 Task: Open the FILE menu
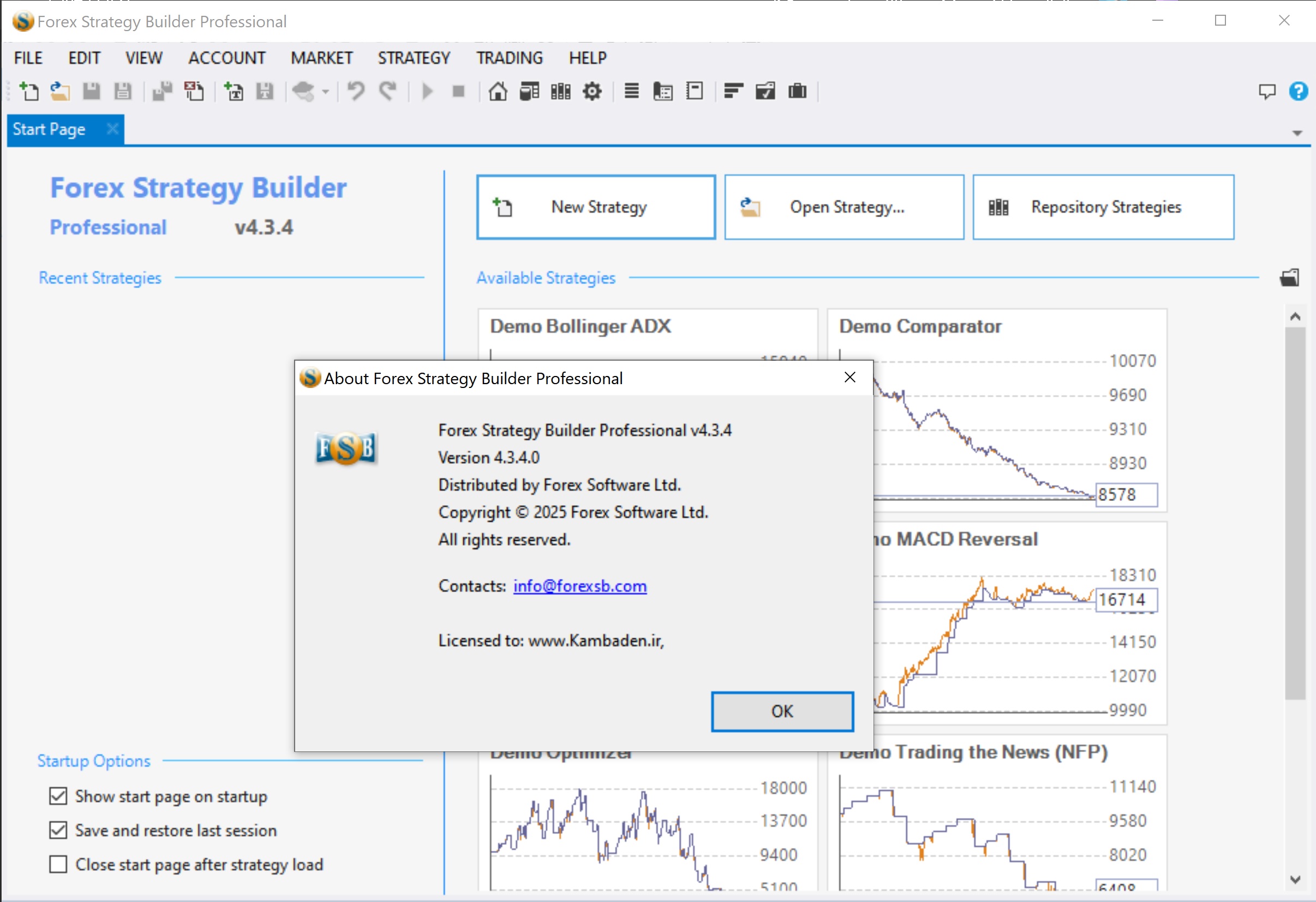click(28, 58)
